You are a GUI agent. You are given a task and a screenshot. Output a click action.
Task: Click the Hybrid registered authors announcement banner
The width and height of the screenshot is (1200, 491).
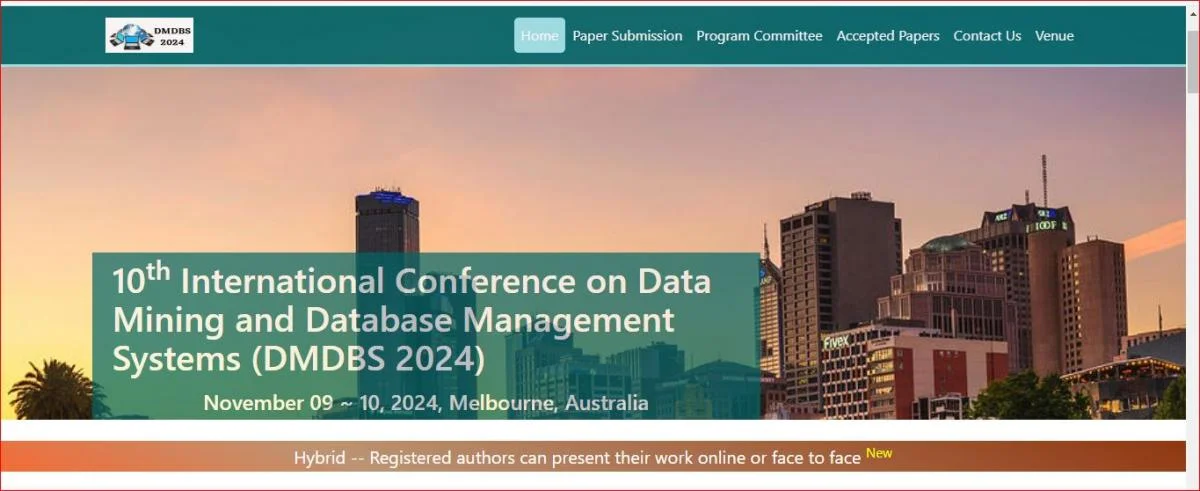[x=593, y=456]
